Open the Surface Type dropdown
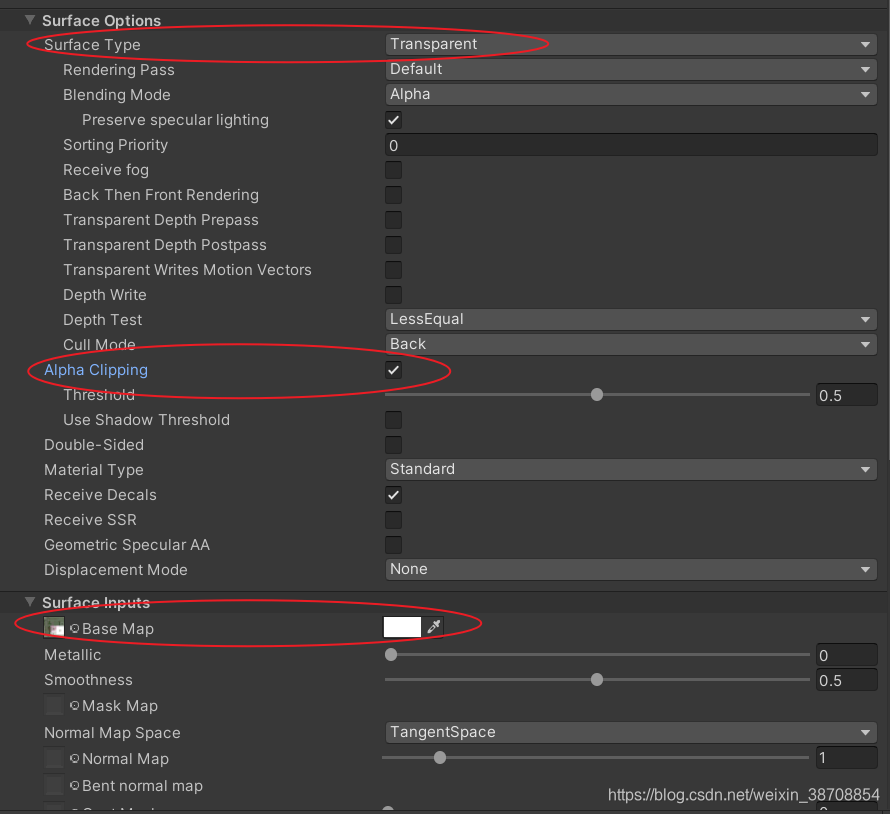The image size is (890, 814). click(x=631, y=44)
